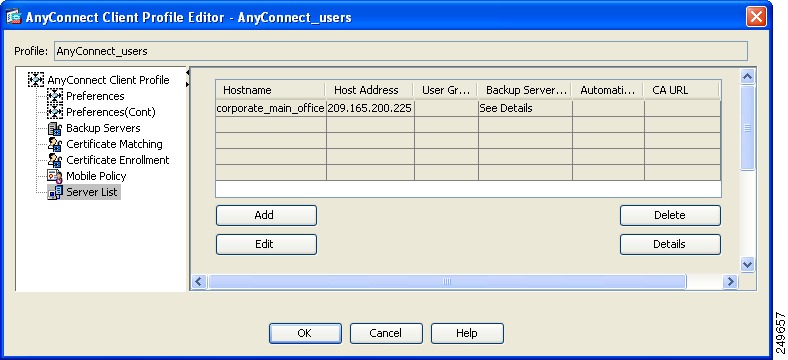The image size is (788, 360).
Task: Click the See Details cell
Action: click(525, 108)
